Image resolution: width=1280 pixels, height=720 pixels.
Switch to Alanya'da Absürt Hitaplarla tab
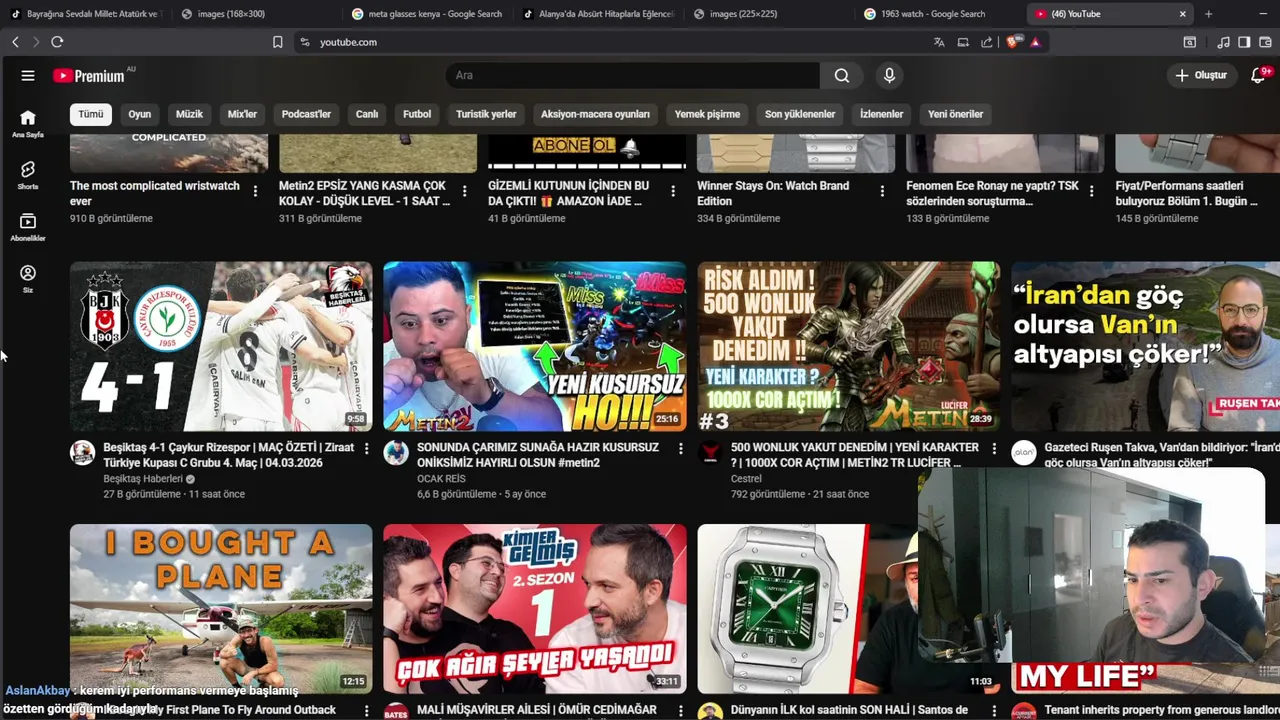coord(600,14)
